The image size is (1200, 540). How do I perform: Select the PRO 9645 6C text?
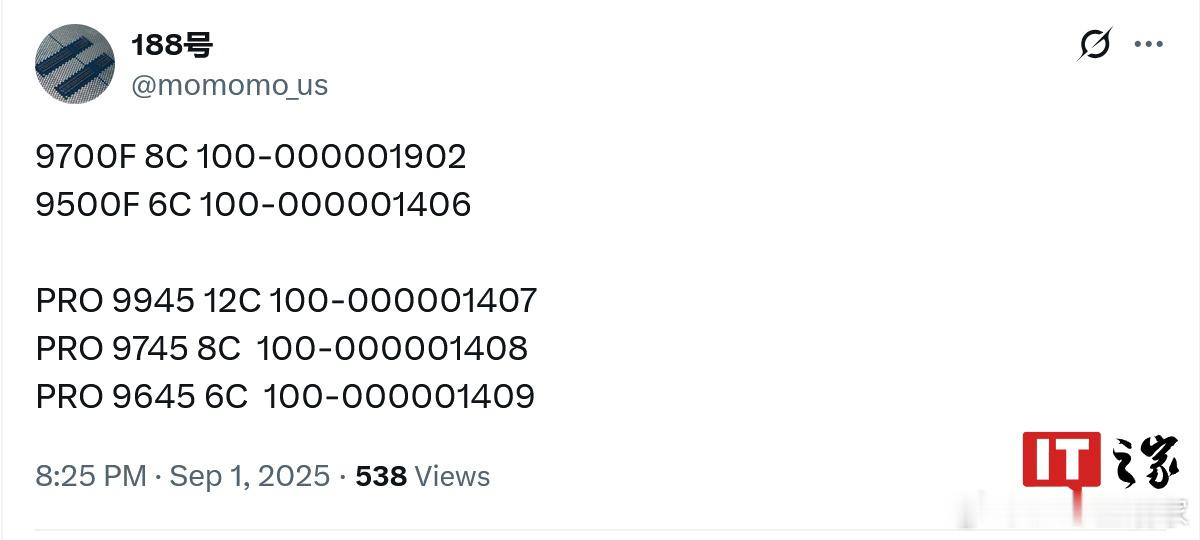(141, 396)
